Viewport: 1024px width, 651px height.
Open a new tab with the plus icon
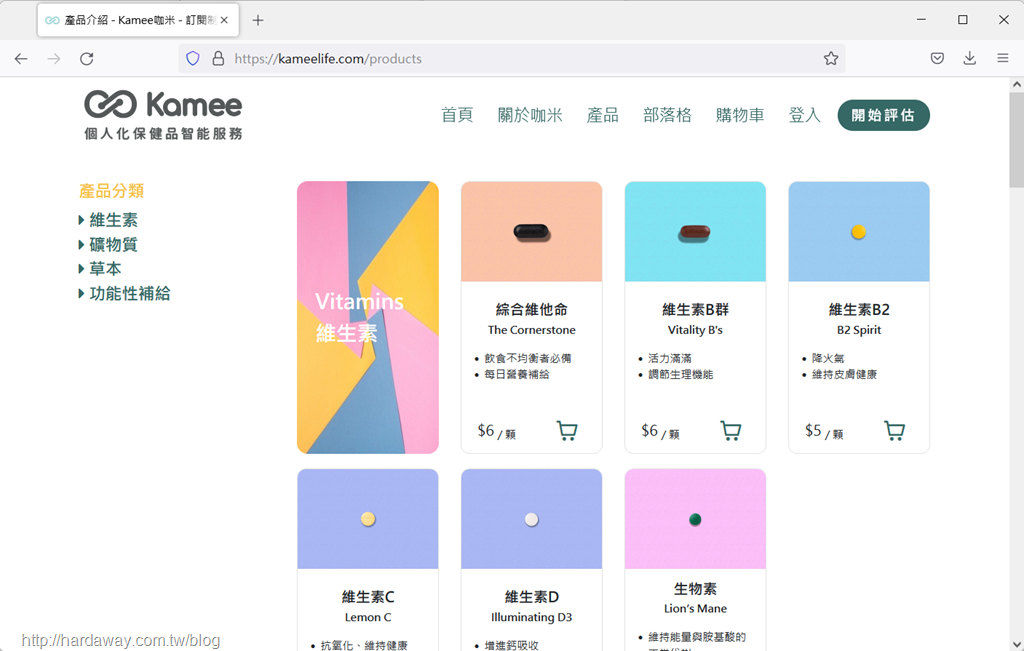click(258, 20)
